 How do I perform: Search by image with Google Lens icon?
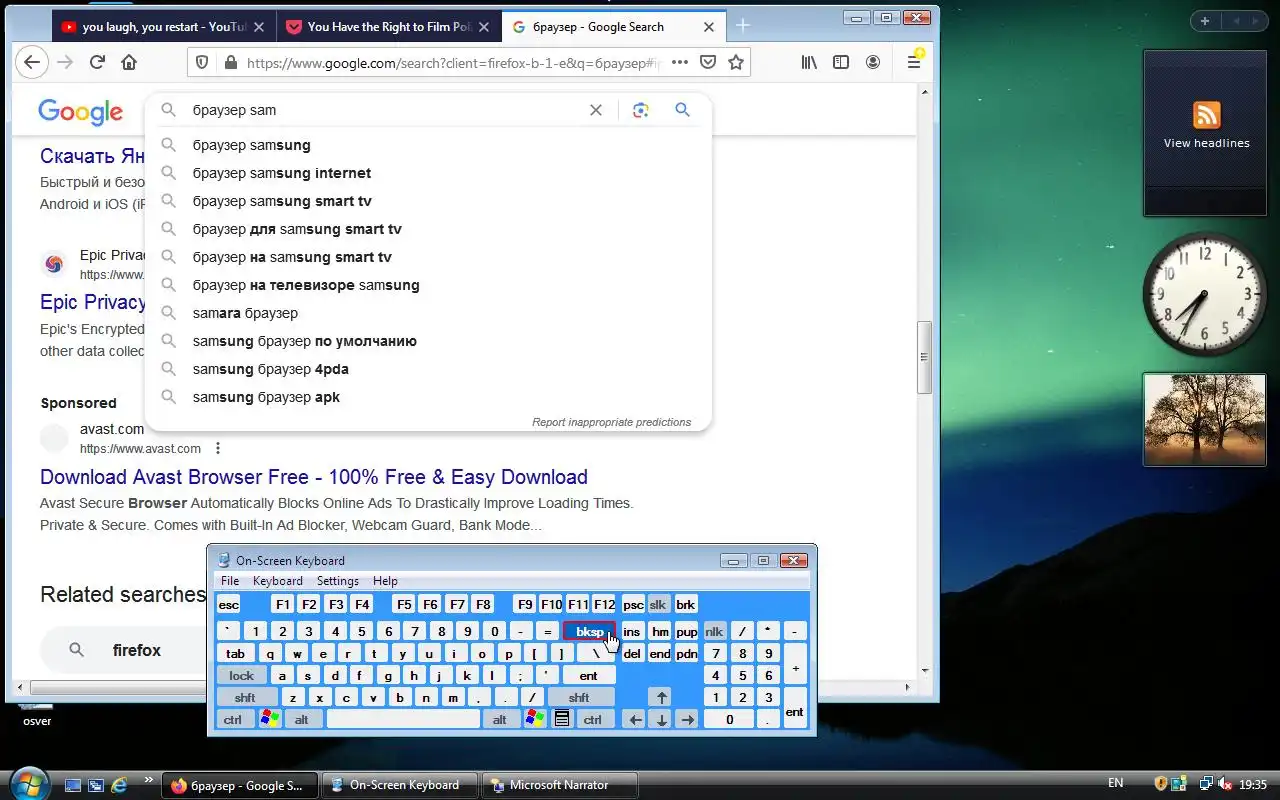[641, 110]
